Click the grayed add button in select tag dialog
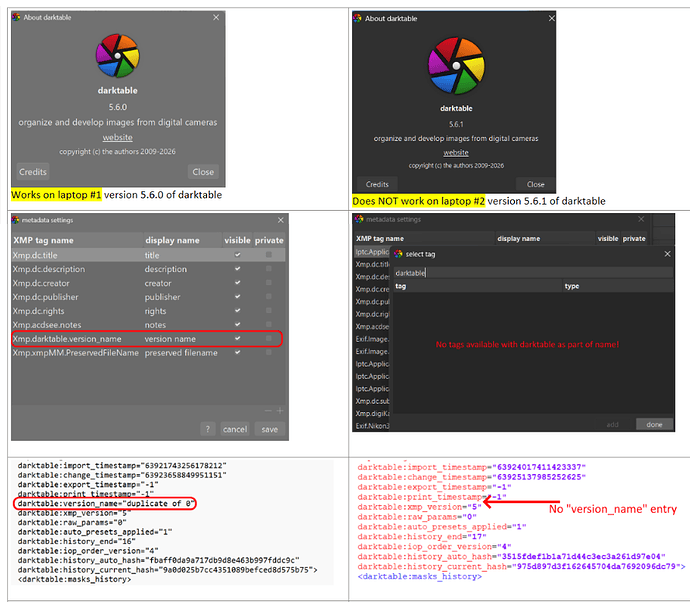Viewport: 690px width, 602px height. tap(613, 424)
